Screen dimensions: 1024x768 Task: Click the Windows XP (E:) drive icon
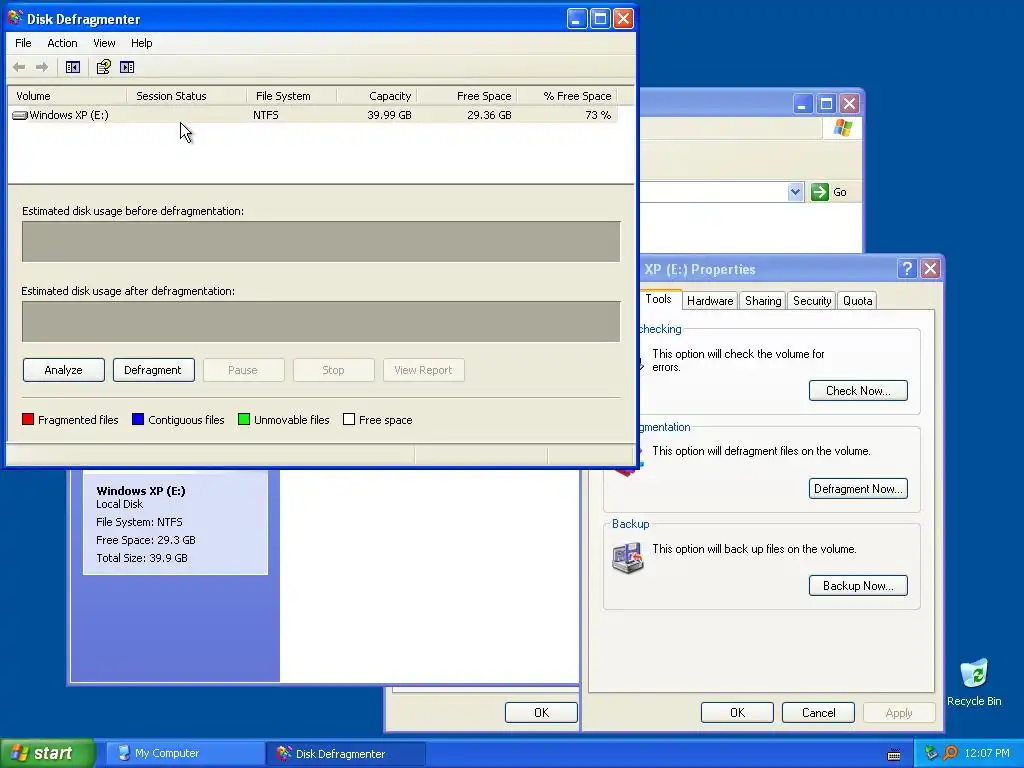tap(20, 115)
